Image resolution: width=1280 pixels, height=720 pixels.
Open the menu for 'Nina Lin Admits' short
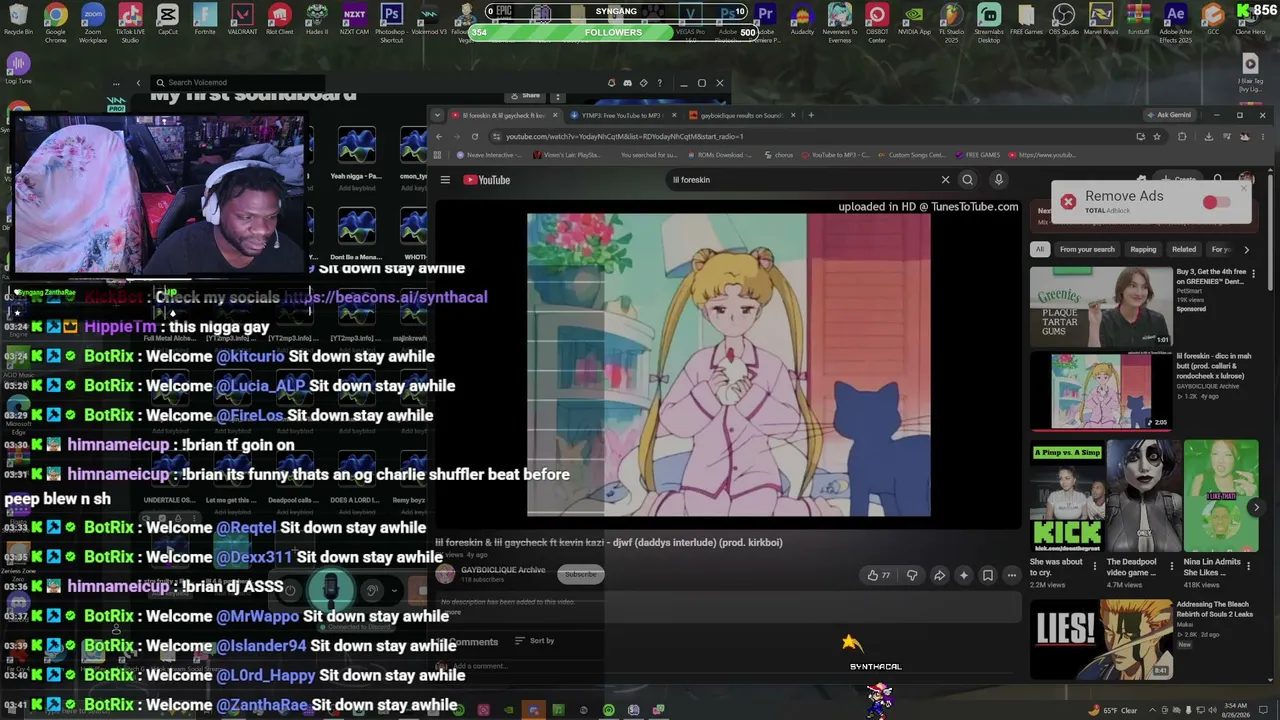pos(1249,566)
